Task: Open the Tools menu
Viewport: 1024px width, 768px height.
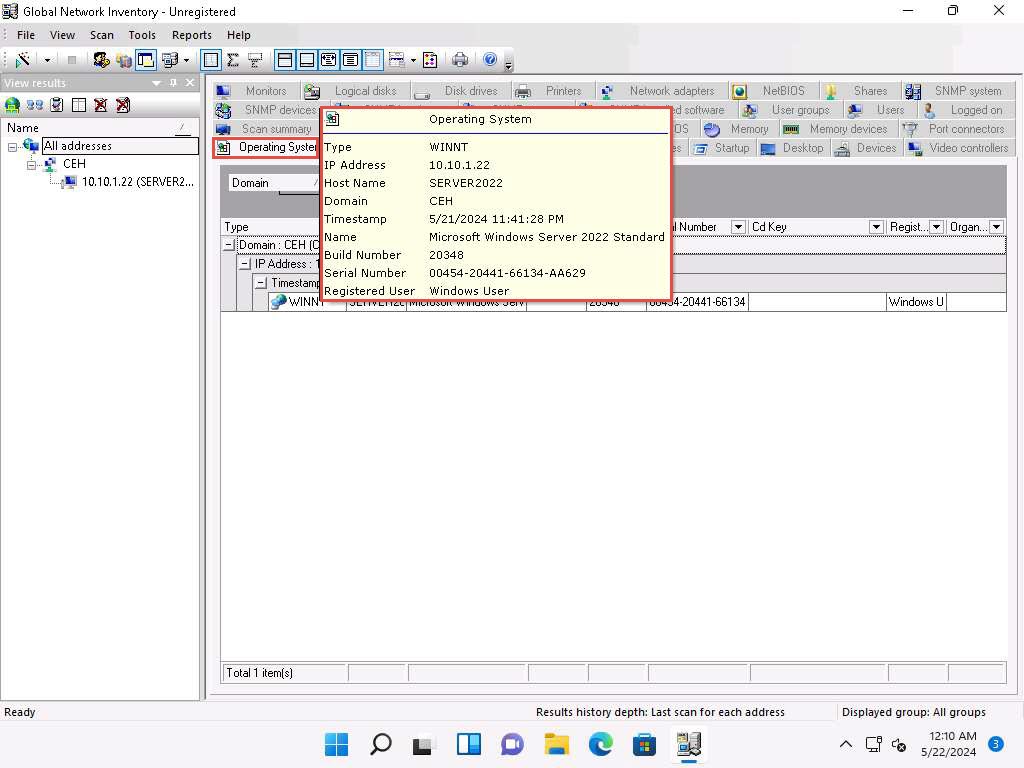Action: point(142,35)
